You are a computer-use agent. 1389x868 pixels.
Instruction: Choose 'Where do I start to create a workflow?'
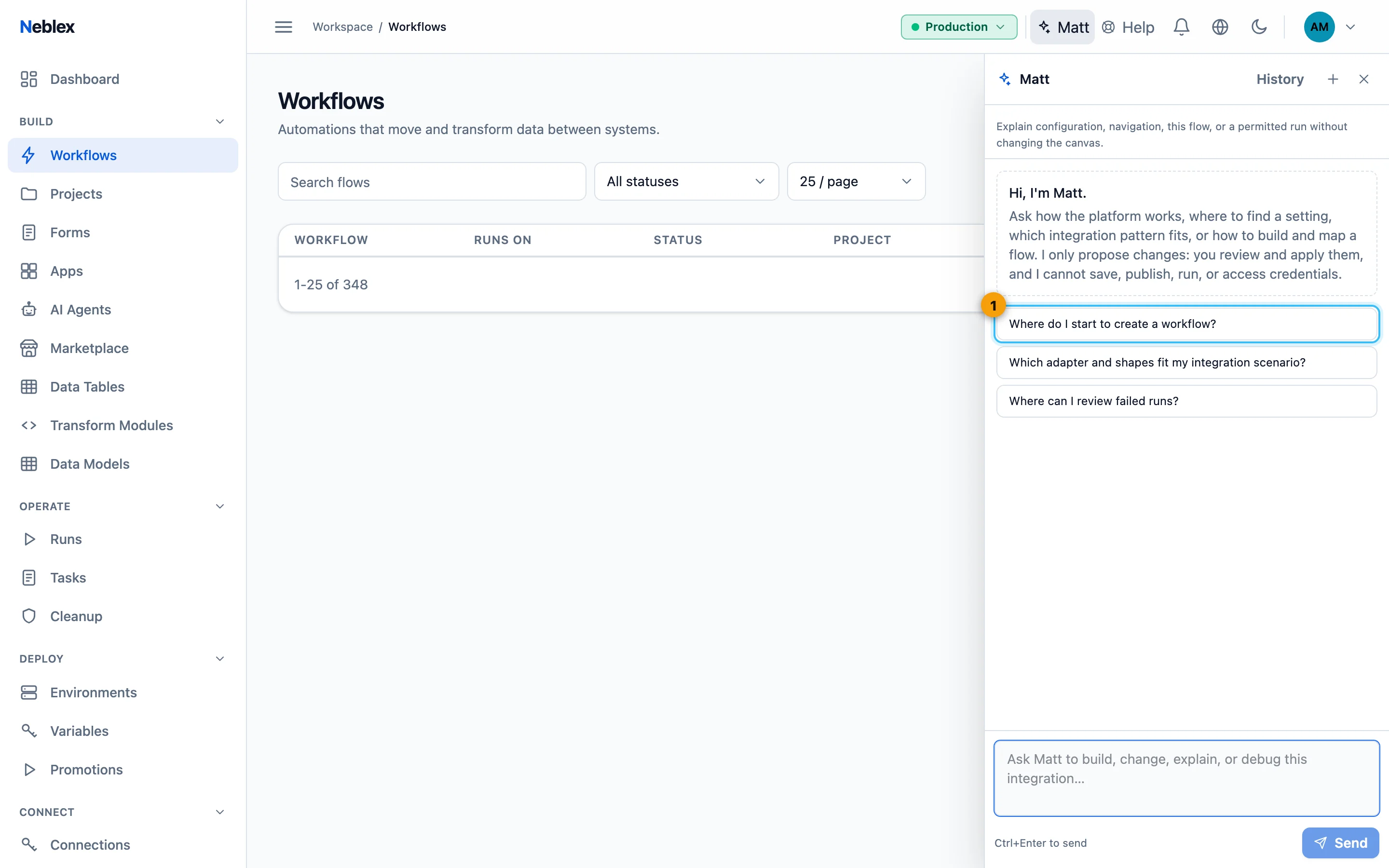click(1186, 324)
